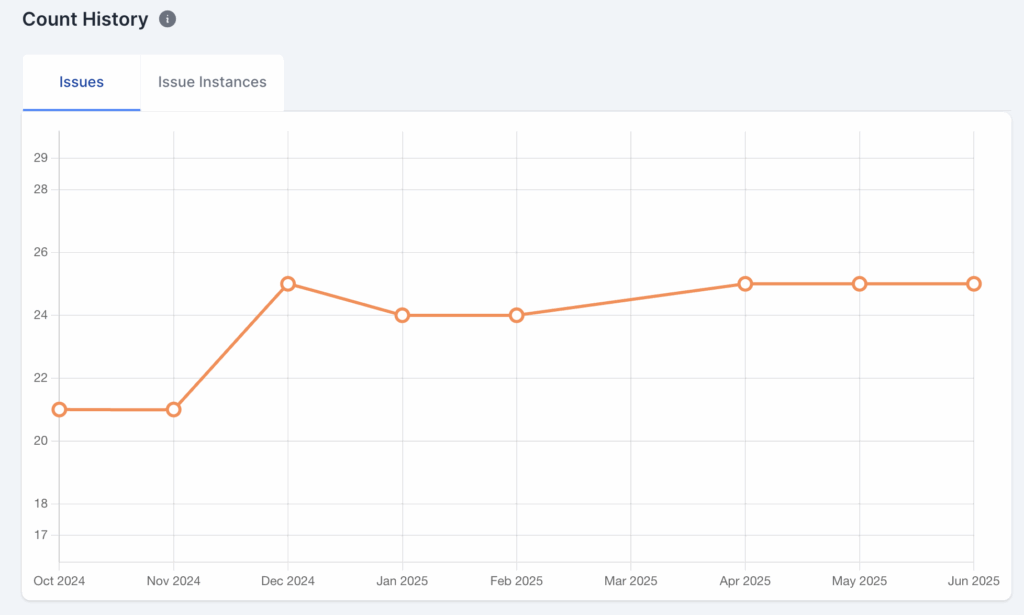The height and width of the screenshot is (615, 1024).
Task: Click the 29 y-axis label
Action: point(41,158)
